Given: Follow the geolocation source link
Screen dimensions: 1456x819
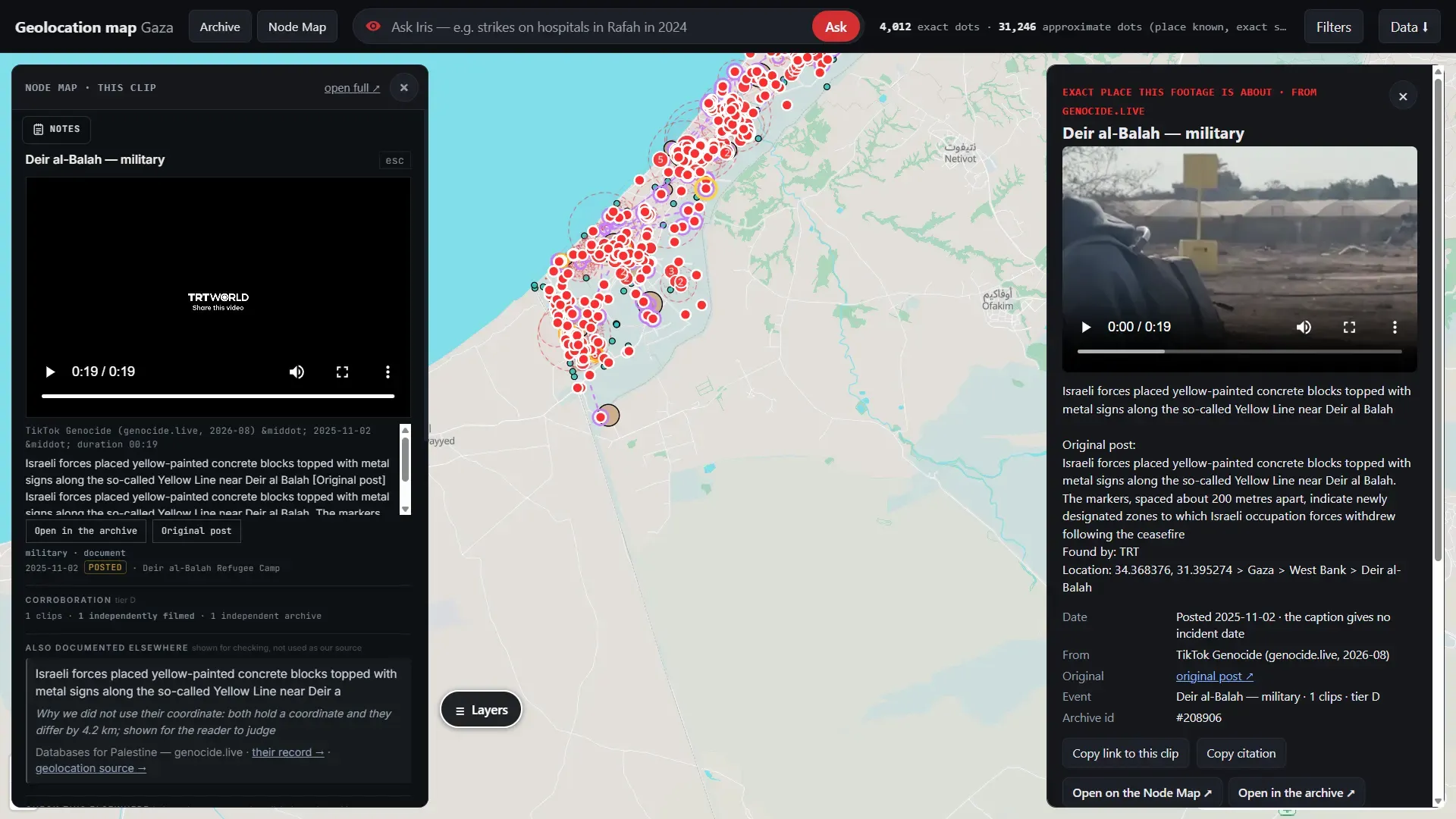Looking at the screenshot, I should (91, 768).
